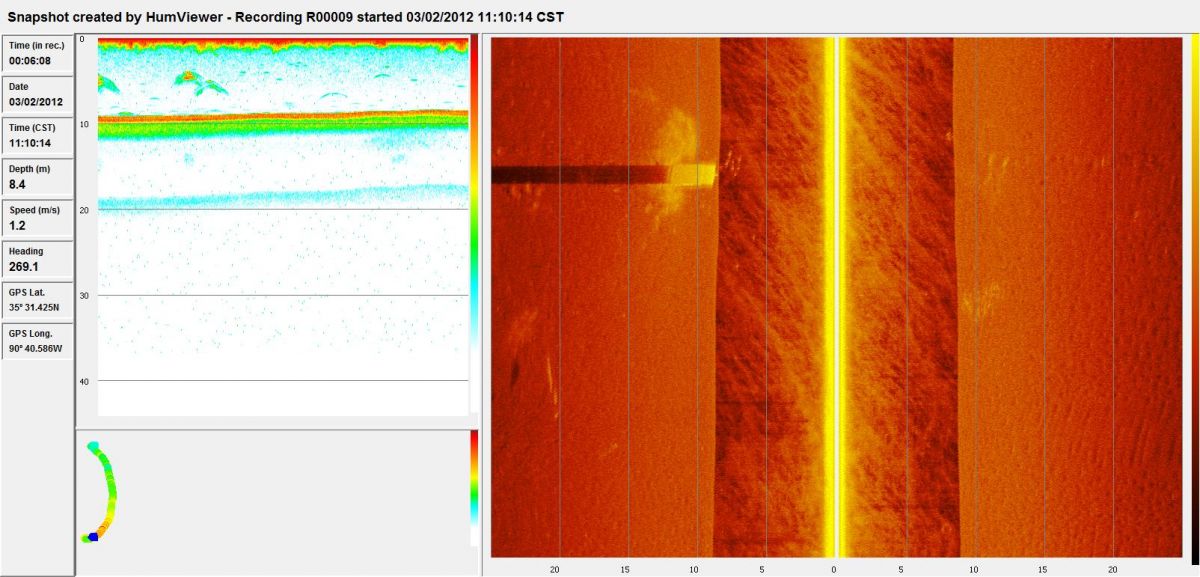Screen dimensions: 1200x577
Task: Click the color scale bar beside the track map
Action: click(x=475, y=488)
